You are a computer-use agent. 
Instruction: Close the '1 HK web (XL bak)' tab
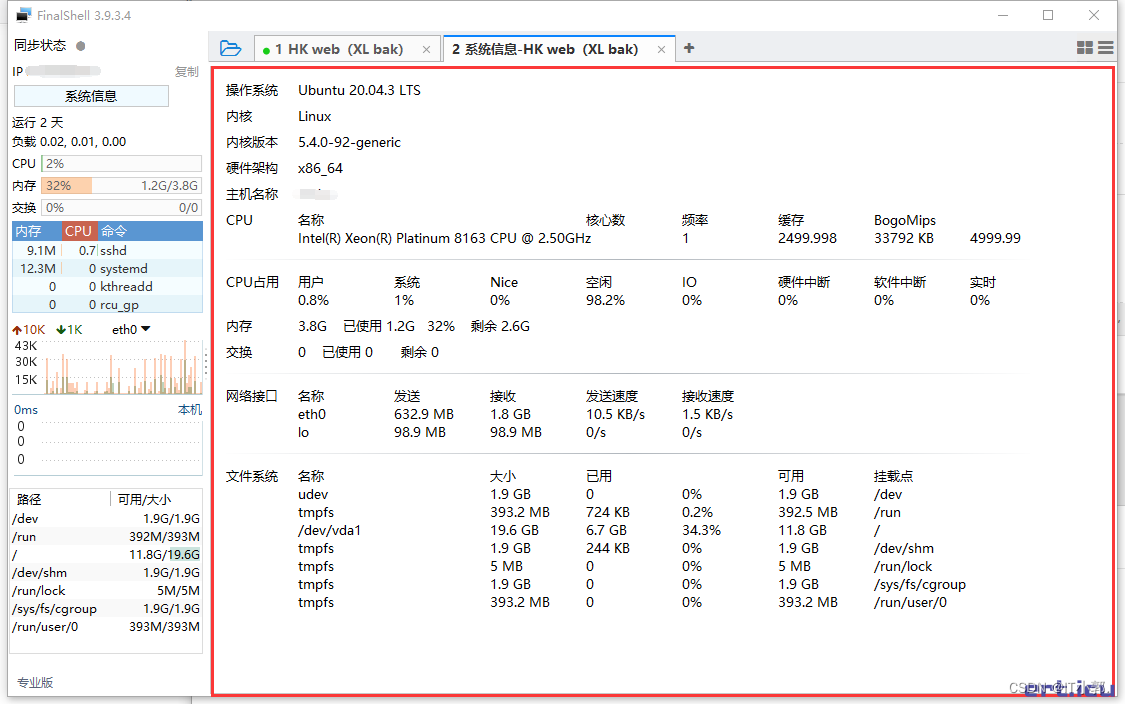pyautogui.click(x=427, y=49)
